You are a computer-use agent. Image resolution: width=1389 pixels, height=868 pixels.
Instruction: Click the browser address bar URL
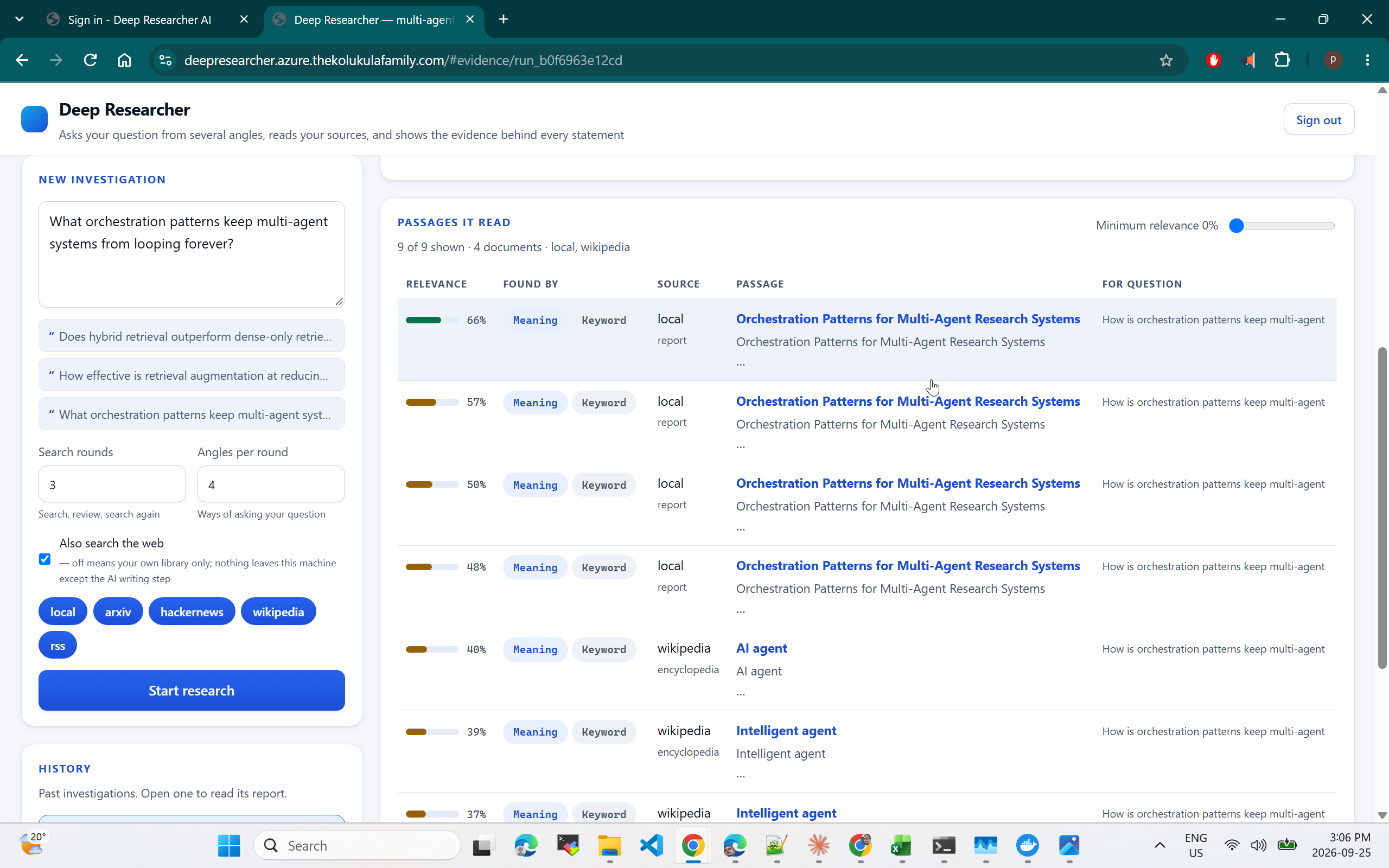click(x=403, y=60)
